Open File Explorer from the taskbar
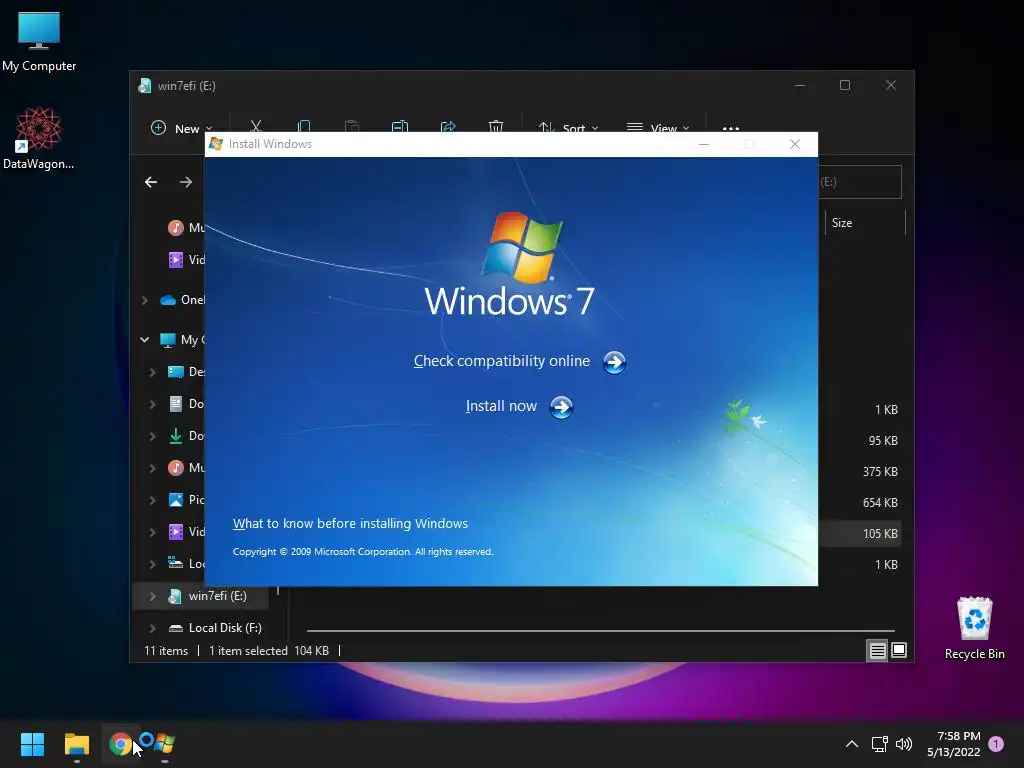This screenshot has height=768, width=1024. coord(76,744)
